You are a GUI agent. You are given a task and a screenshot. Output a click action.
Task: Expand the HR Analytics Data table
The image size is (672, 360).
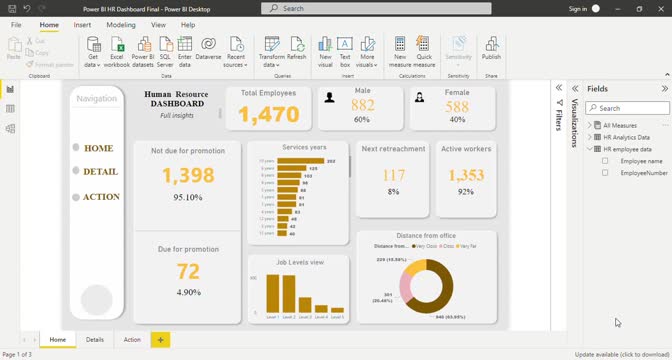[x=589, y=137]
